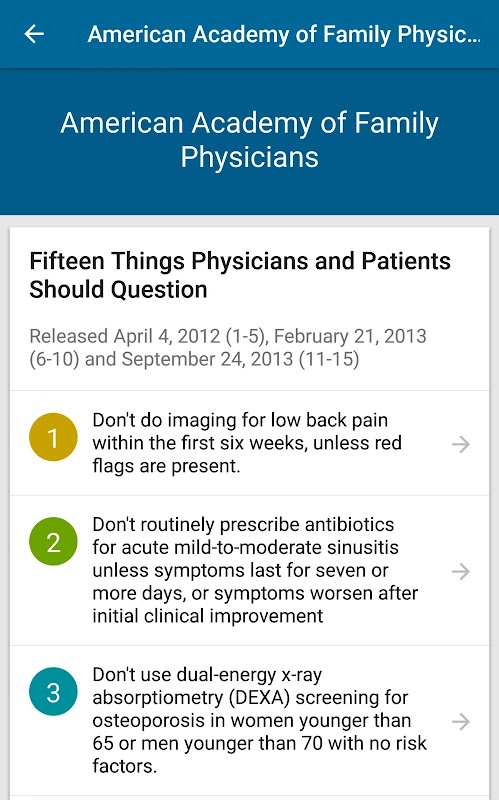499x800 pixels.
Task: Open sinusitis antibiotics item via its arrow
Action: 461,571
